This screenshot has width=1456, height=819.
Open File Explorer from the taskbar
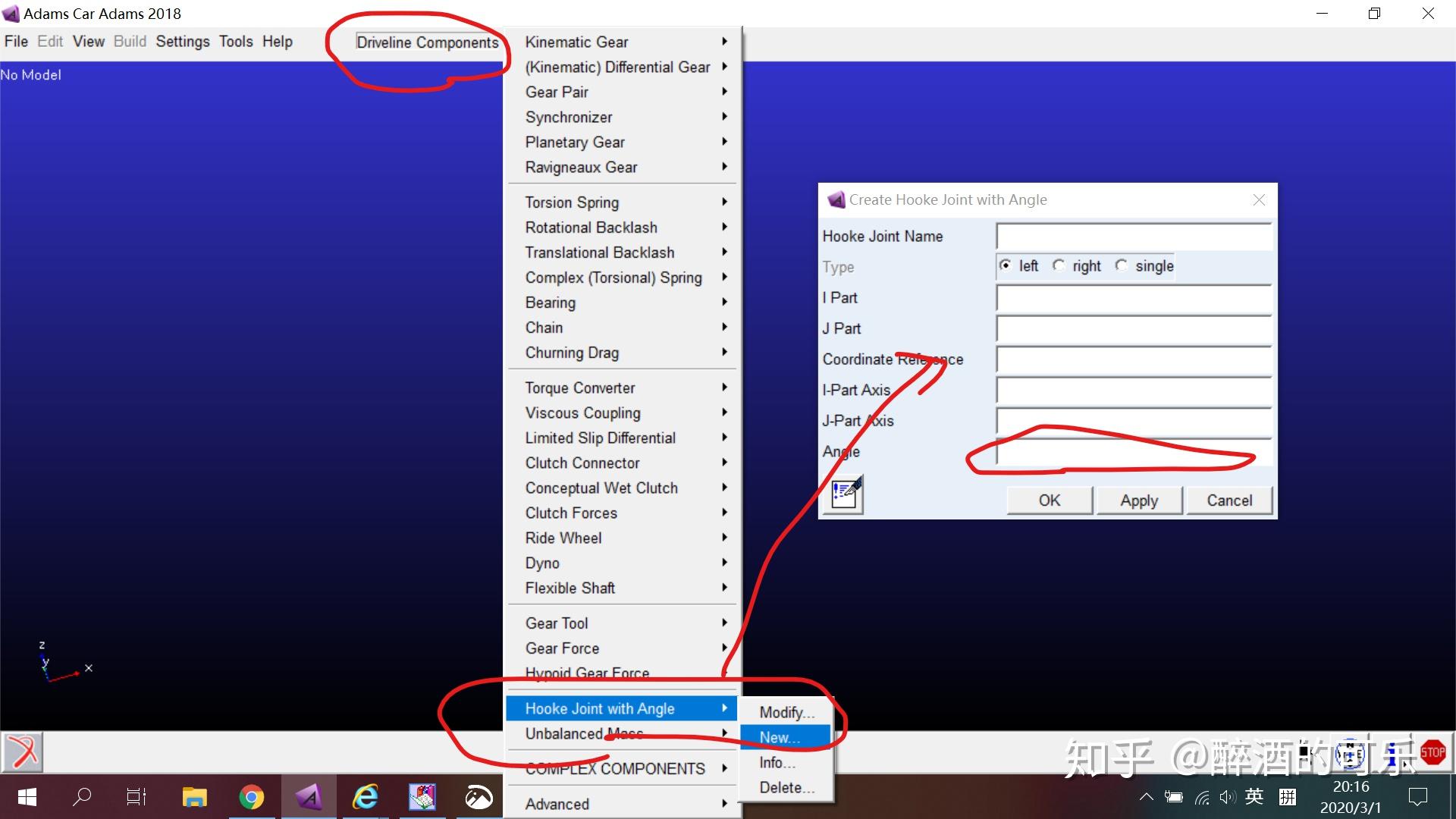[195, 797]
